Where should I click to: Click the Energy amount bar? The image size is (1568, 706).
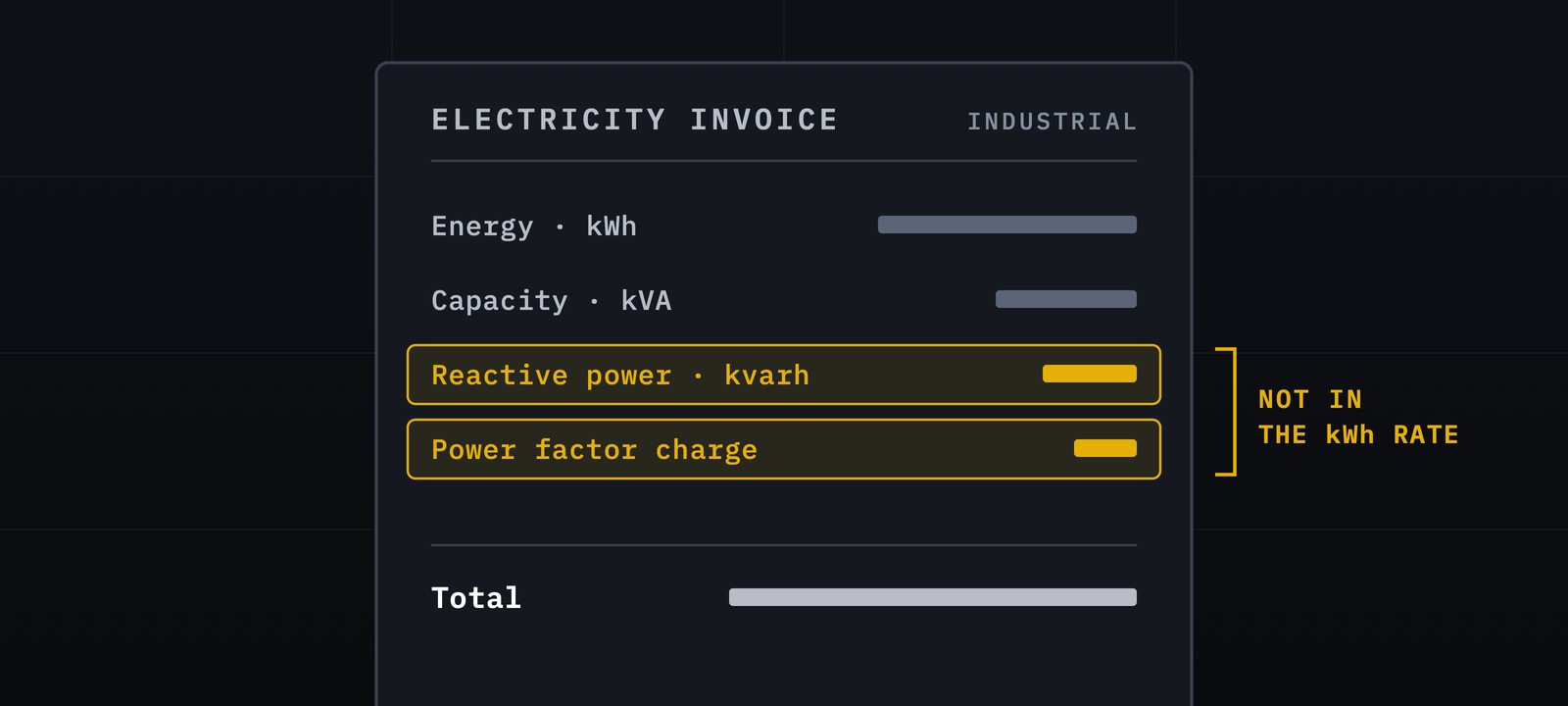pyautogui.click(x=1007, y=225)
